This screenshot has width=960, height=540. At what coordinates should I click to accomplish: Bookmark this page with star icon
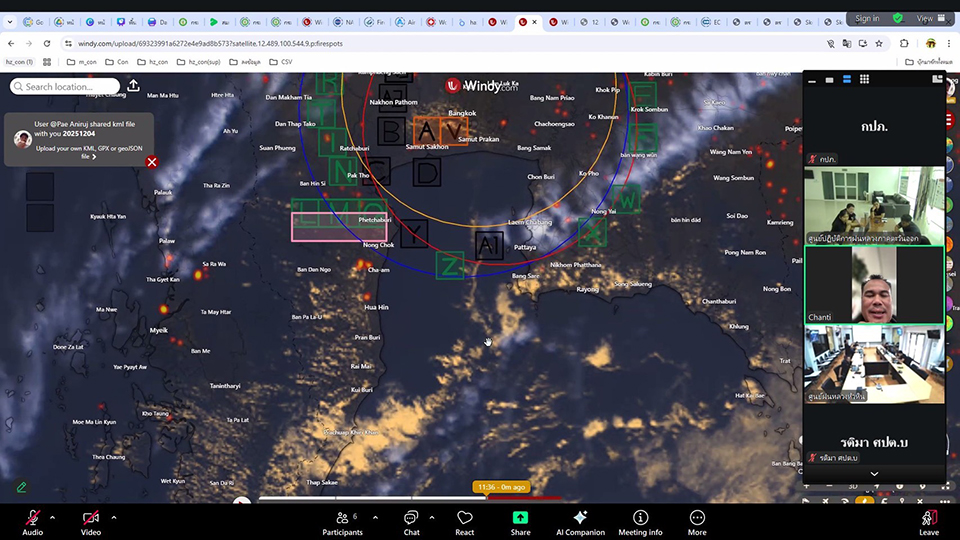pyautogui.click(x=879, y=43)
